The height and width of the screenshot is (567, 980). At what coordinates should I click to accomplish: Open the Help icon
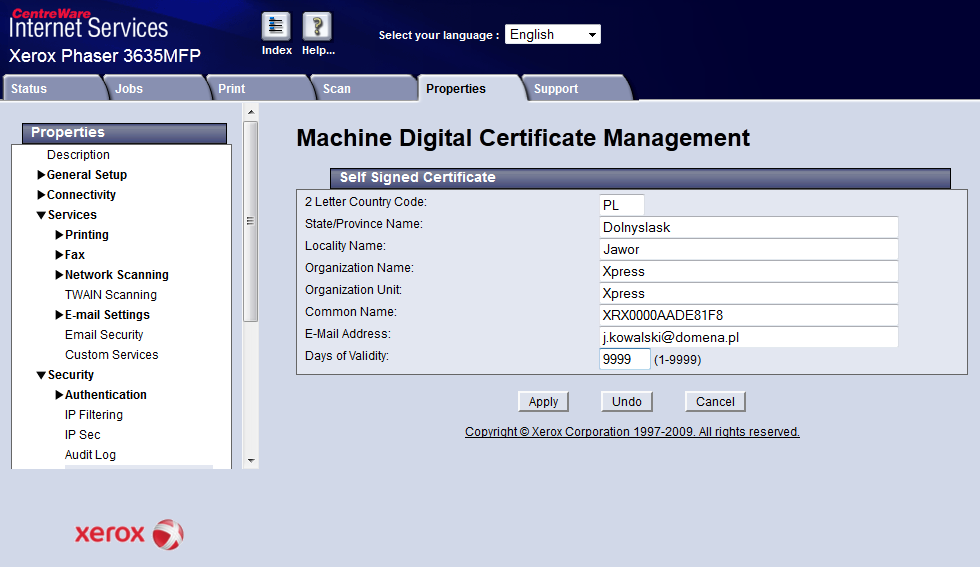[x=317, y=27]
